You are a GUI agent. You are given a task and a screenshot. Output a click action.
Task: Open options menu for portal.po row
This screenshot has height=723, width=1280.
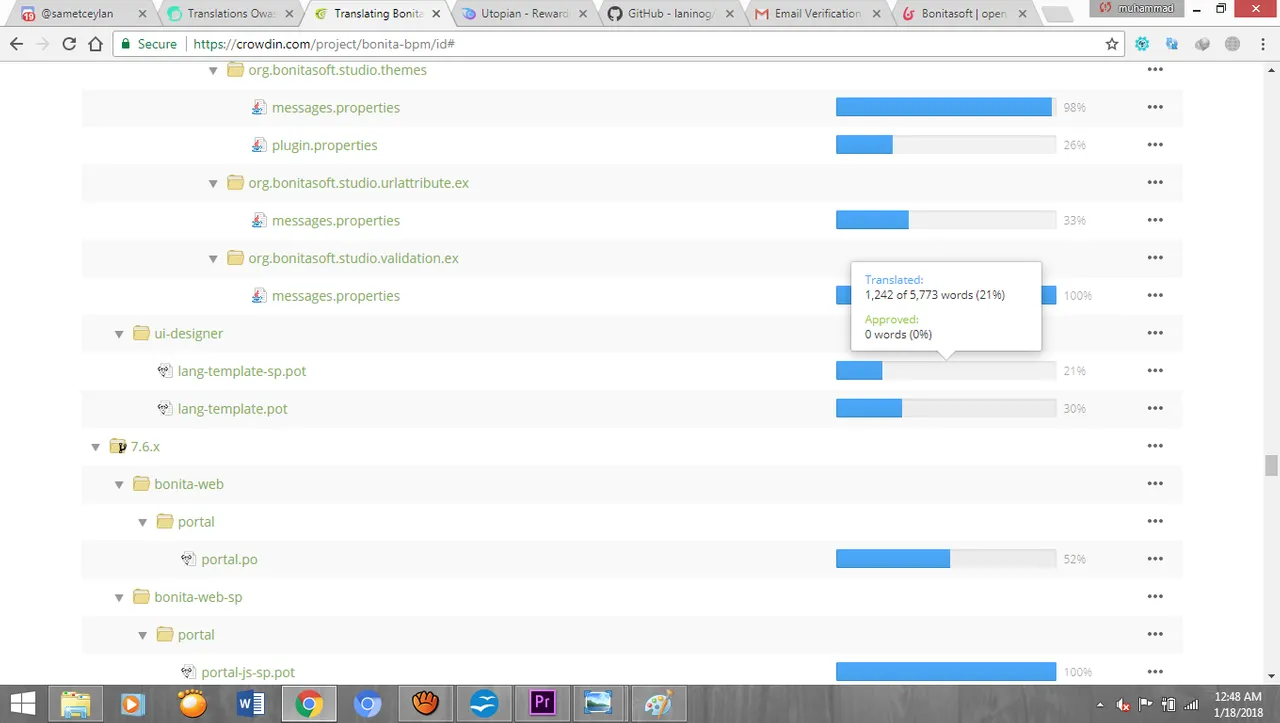pyautogui.click(x=1155, y=559)
